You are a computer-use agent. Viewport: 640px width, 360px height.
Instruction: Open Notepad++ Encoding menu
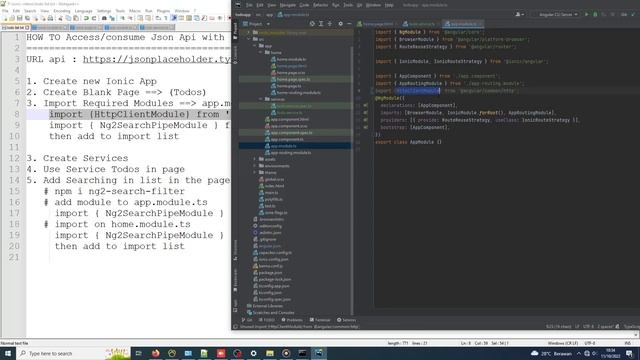click(x=62, y=11)
